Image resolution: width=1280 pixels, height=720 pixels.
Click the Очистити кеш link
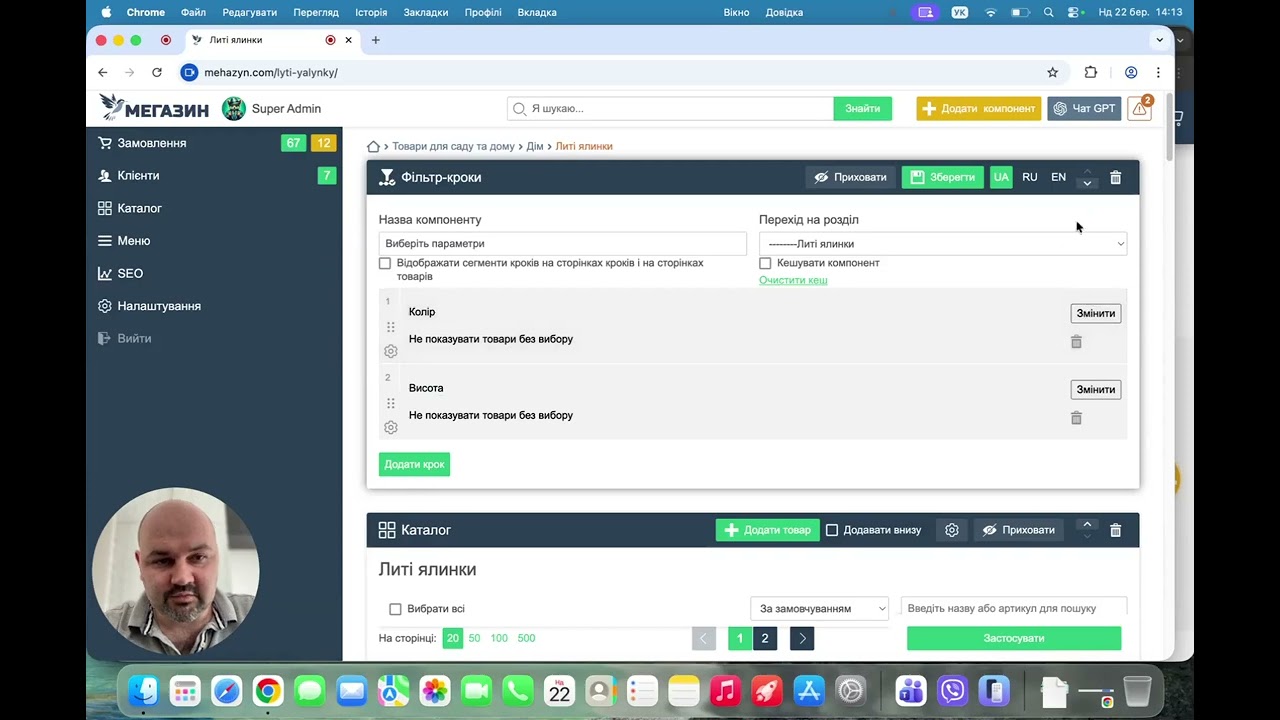[793, 280]
